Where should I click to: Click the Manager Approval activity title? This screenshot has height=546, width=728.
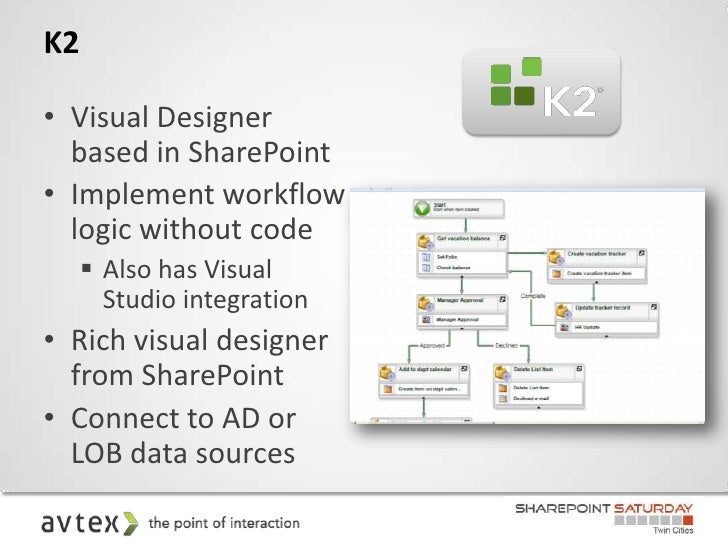tap(460, 300)
